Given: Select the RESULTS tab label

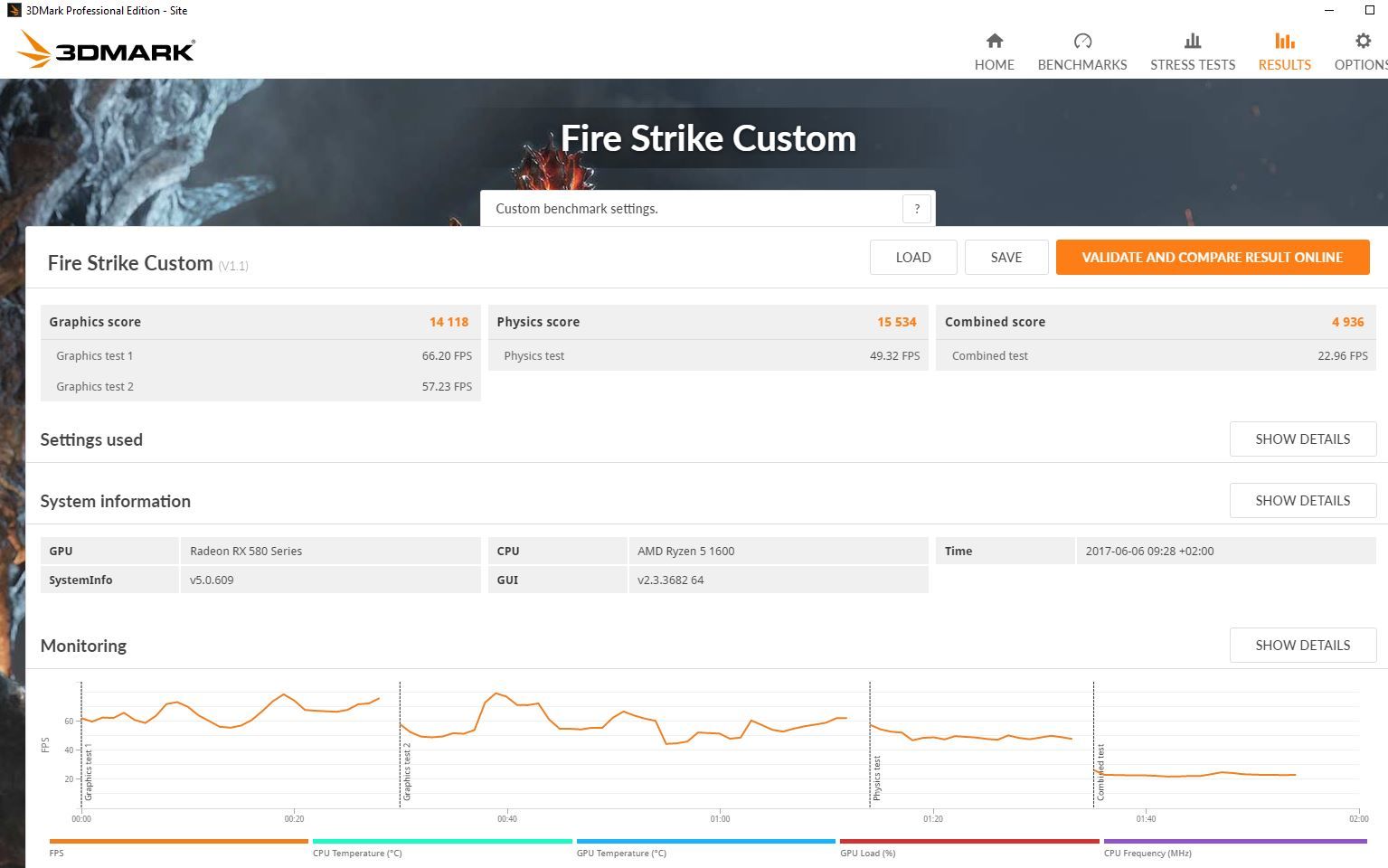Looking at the screenshot, I should click(1285, 65).
